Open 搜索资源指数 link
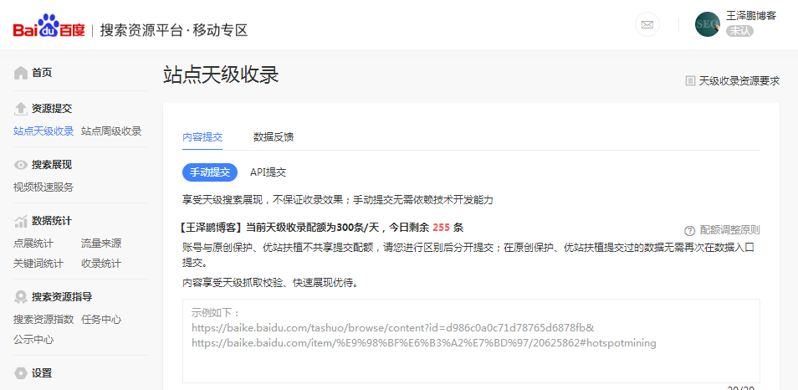798x390 pixels. pos(43,320)
